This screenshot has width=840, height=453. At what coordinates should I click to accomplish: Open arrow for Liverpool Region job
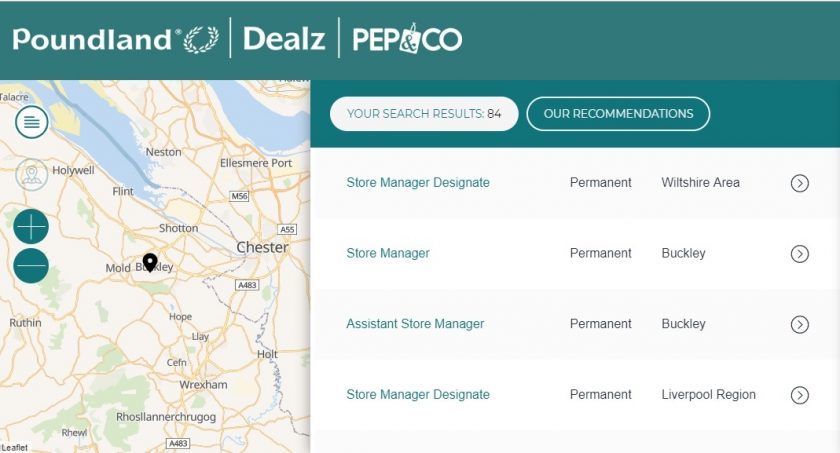[799, 395]
